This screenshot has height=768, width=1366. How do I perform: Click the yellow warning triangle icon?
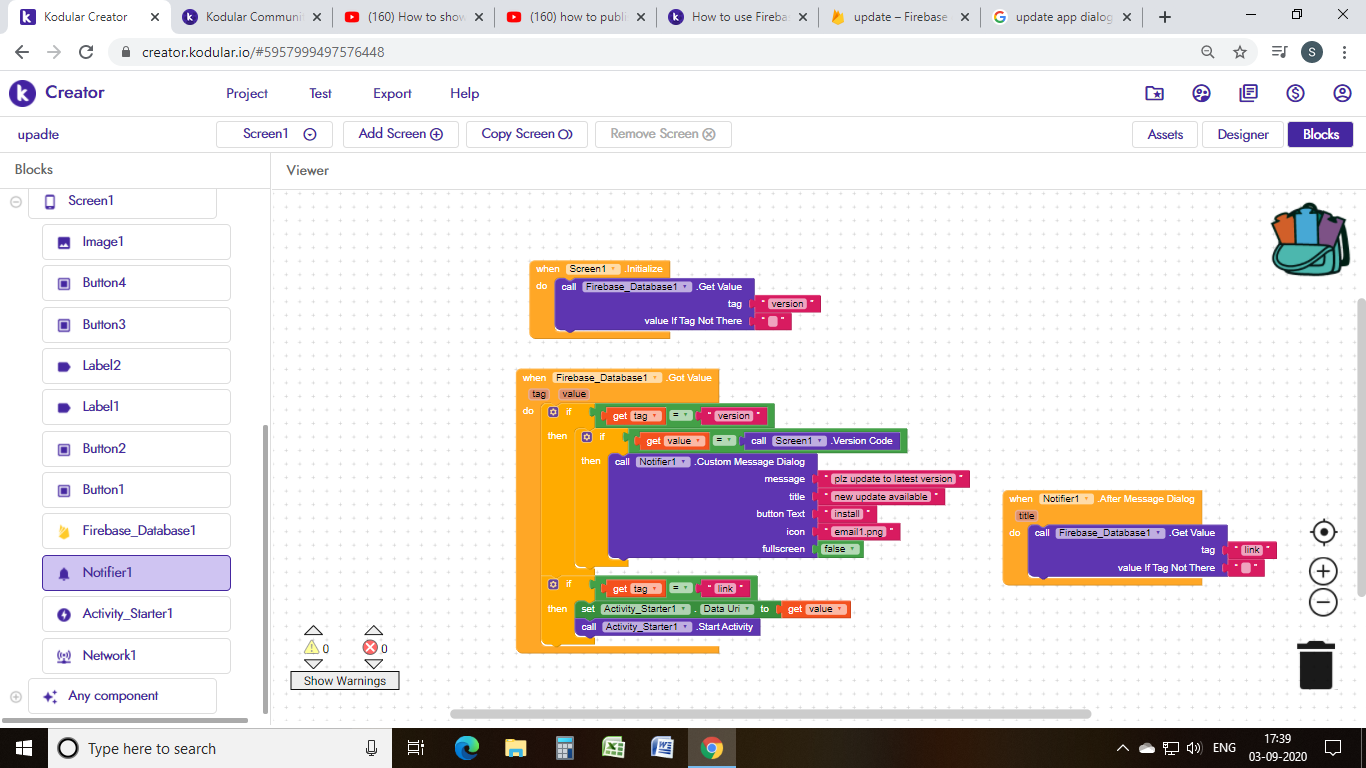coord(311,648)
